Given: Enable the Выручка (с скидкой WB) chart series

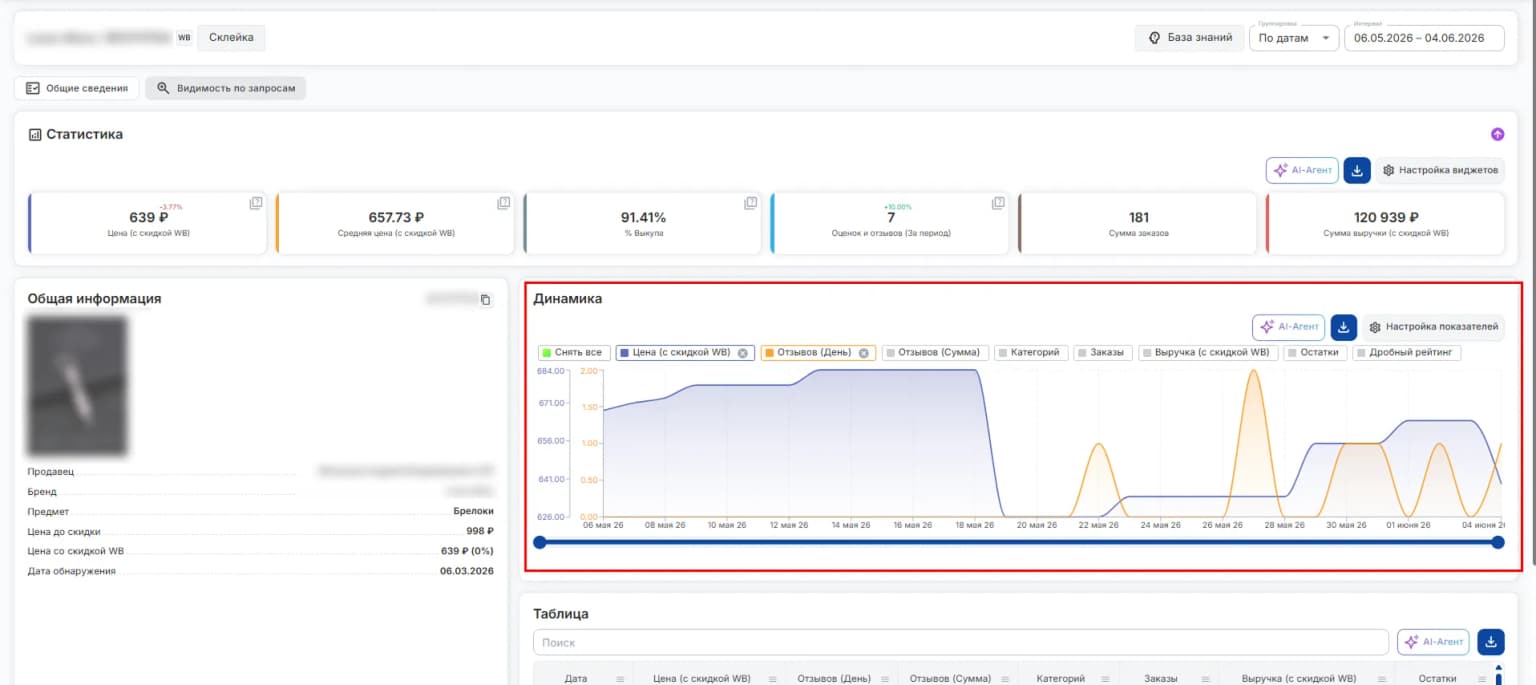Looking at the screenshot, I should click(x=1209, y=353).
